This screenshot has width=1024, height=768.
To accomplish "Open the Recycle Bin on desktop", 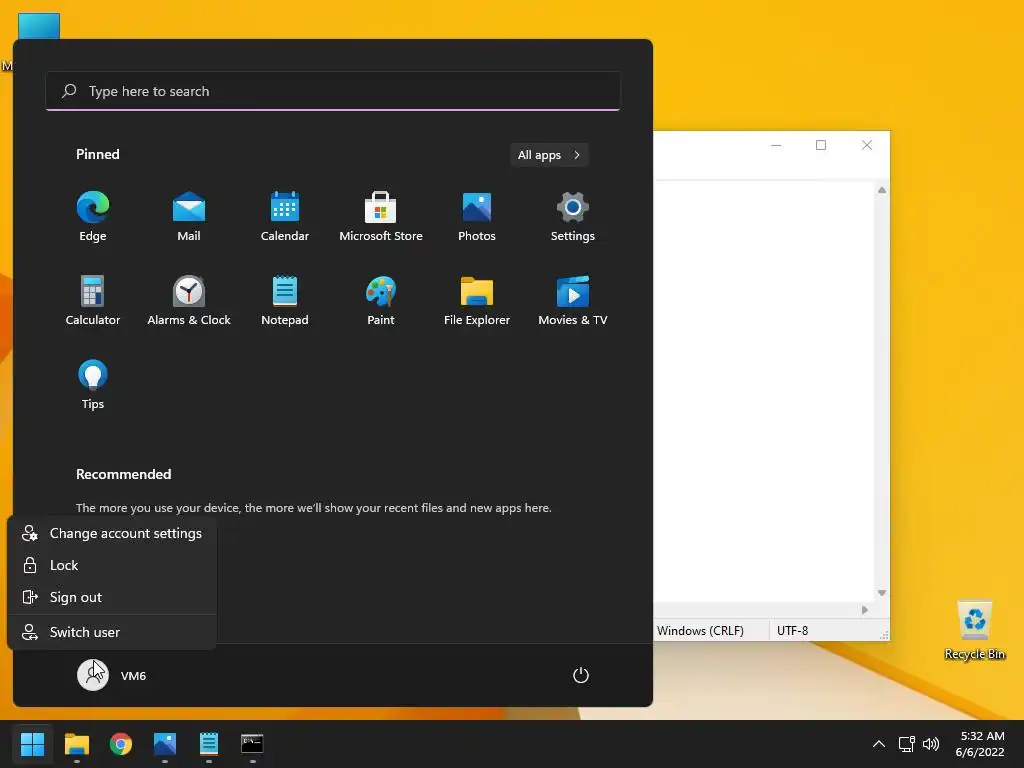I will (x=974, y=630).
